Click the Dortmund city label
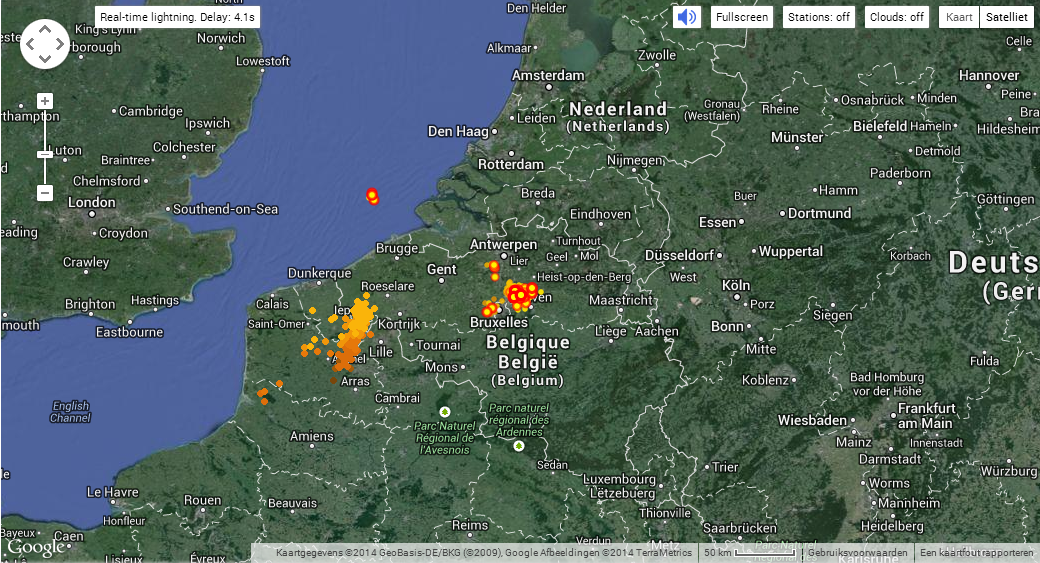 pyautogui.click(x=820, y=214)
